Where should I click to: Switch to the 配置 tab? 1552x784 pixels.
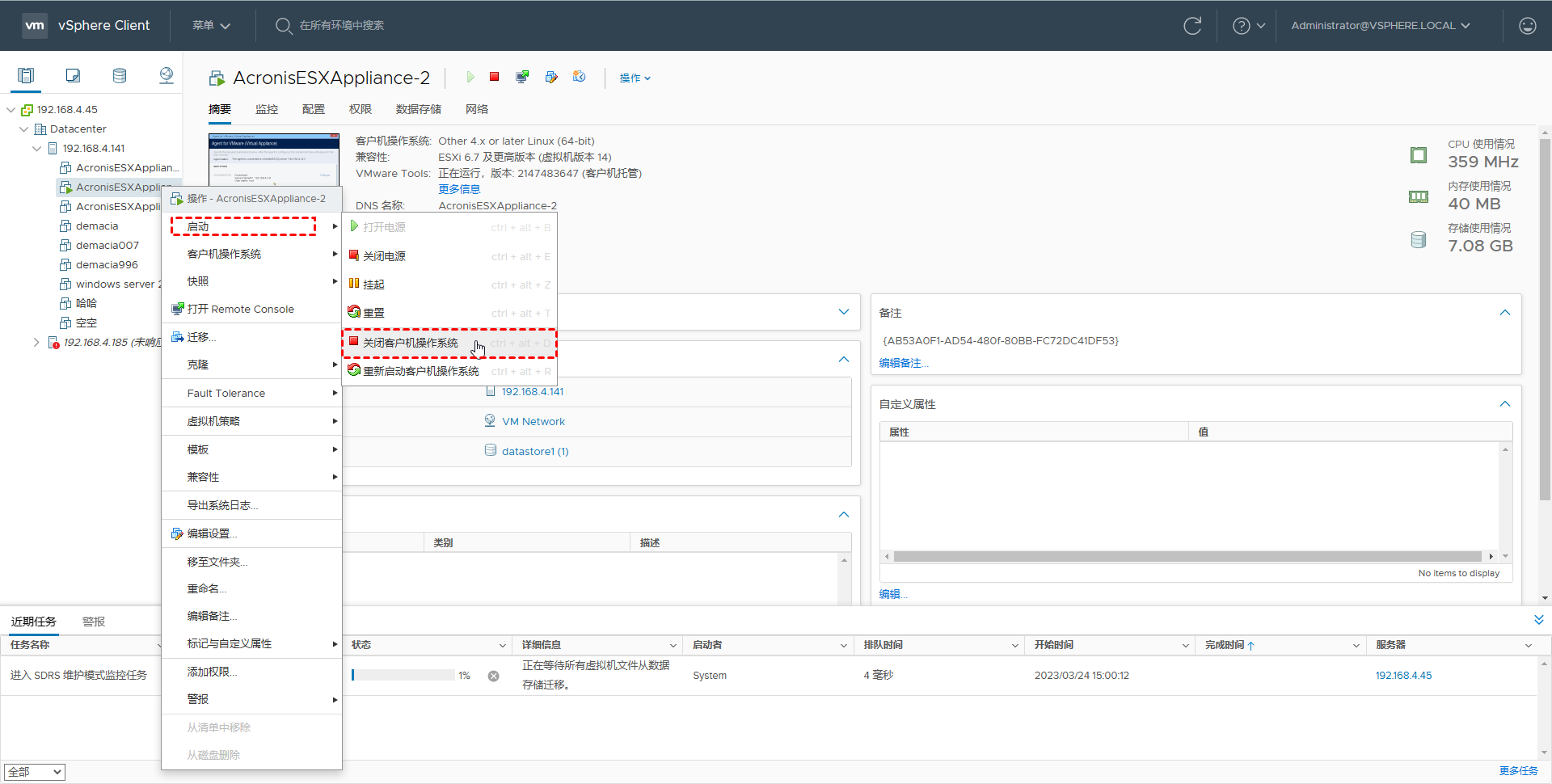[314, 109]
